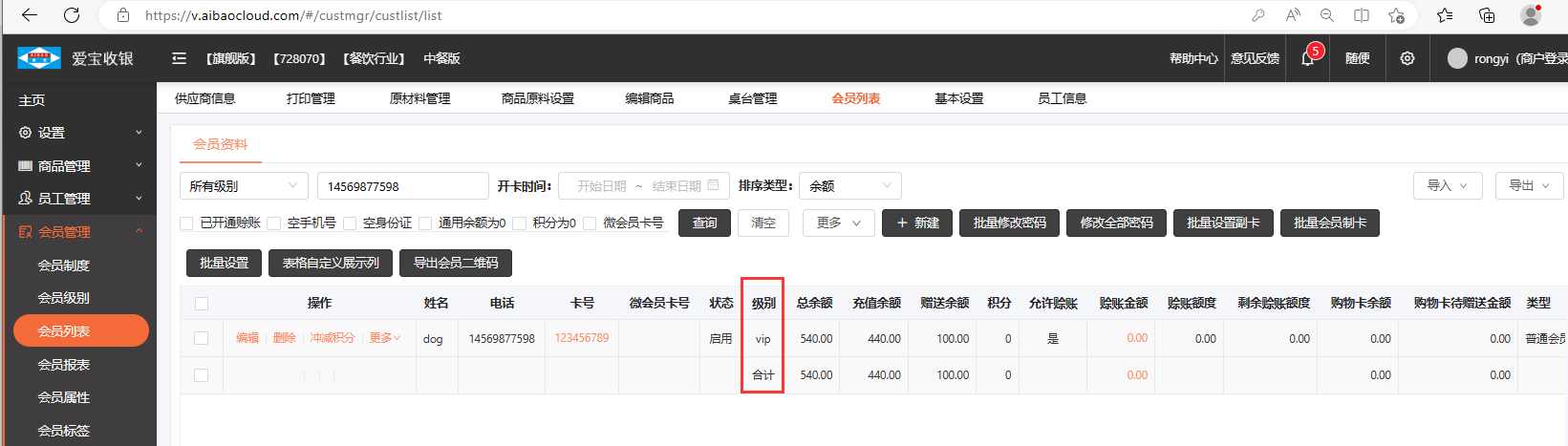Screen dimensions: 1568x446
Task: Switch to the 基本设置 tab
Action: point(959,98)
